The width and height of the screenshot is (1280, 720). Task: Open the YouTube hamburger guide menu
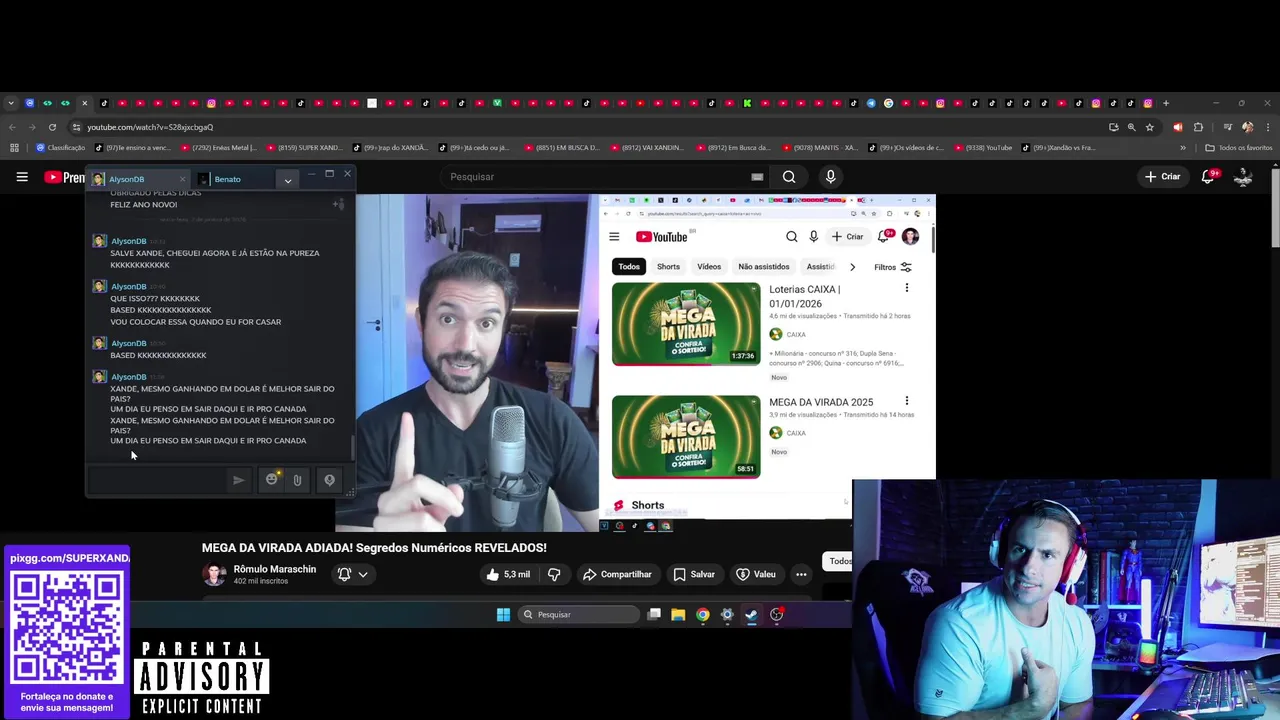pos(22,177)
